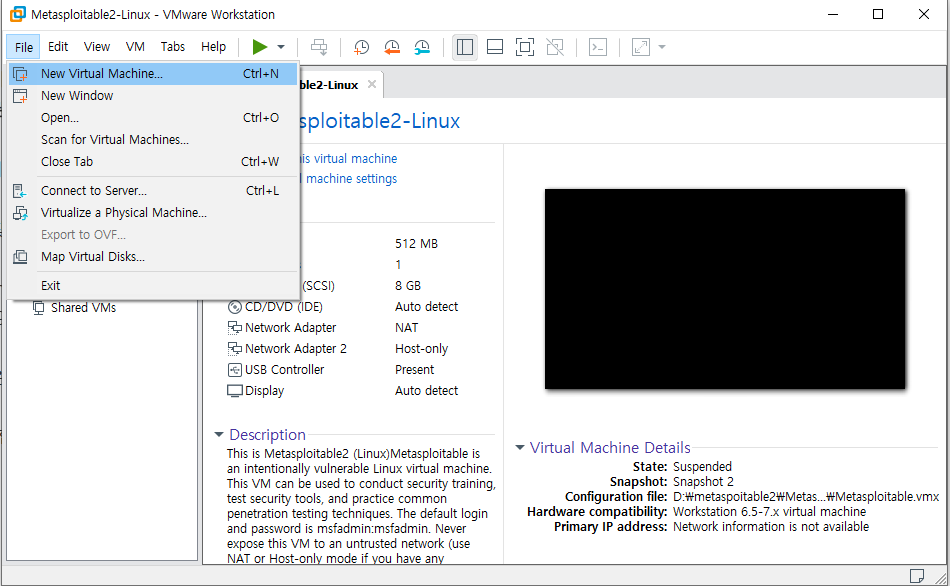Choose Connect to Server... entry
This screenshot has height=586, width=950.
pos(153,191)
